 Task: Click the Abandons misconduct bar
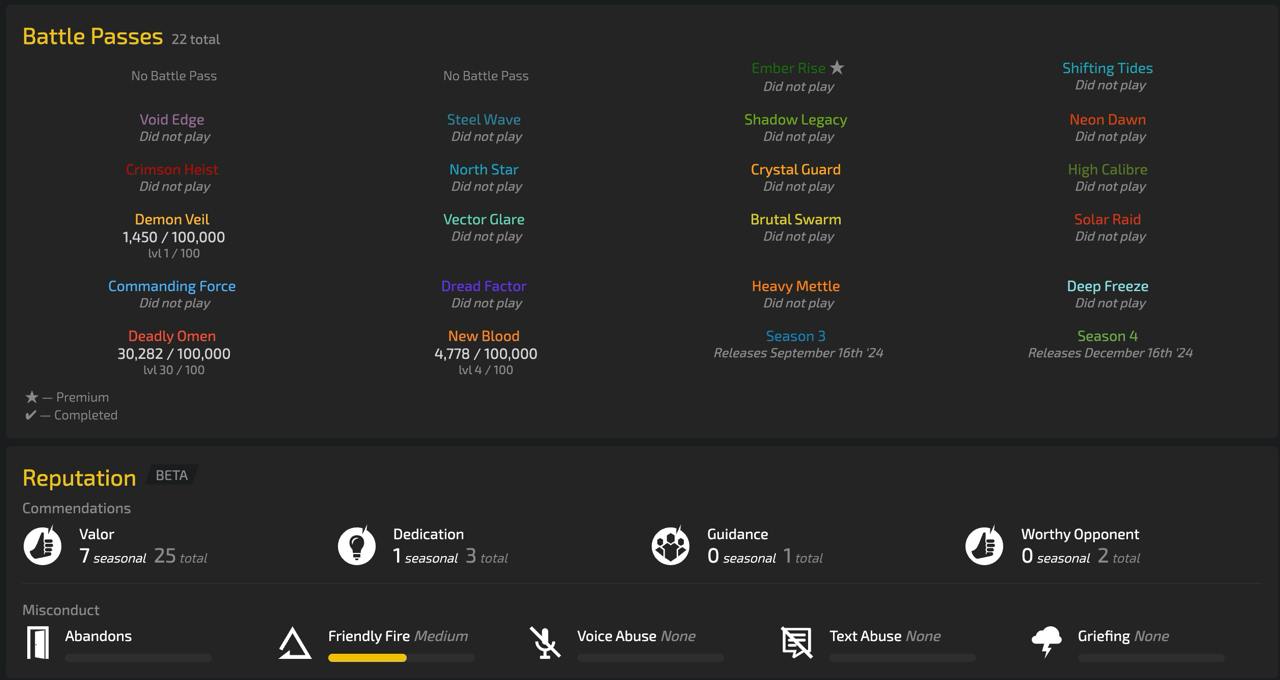click(x=138, y=658)
